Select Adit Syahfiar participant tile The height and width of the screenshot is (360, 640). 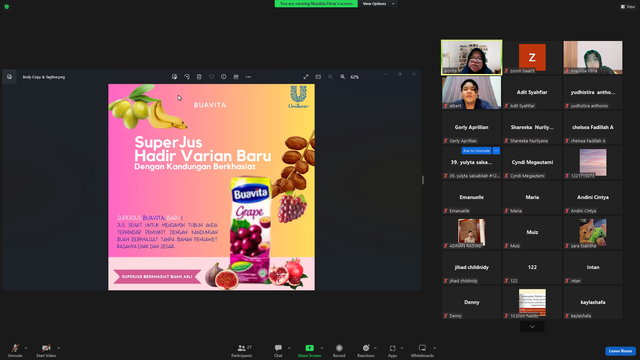click(x=532, y=92)
